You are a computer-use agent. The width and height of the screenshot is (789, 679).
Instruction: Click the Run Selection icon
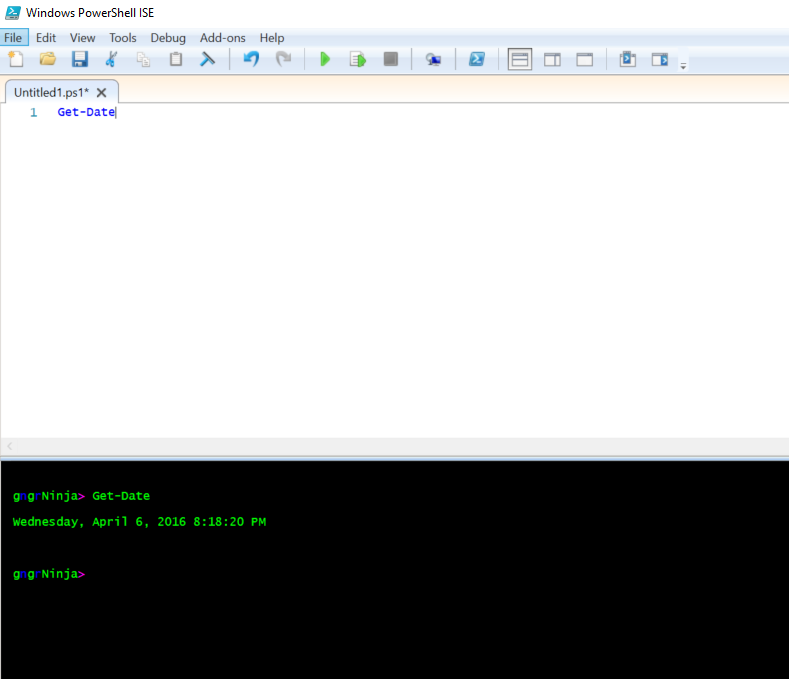click(x=357, y=60)
